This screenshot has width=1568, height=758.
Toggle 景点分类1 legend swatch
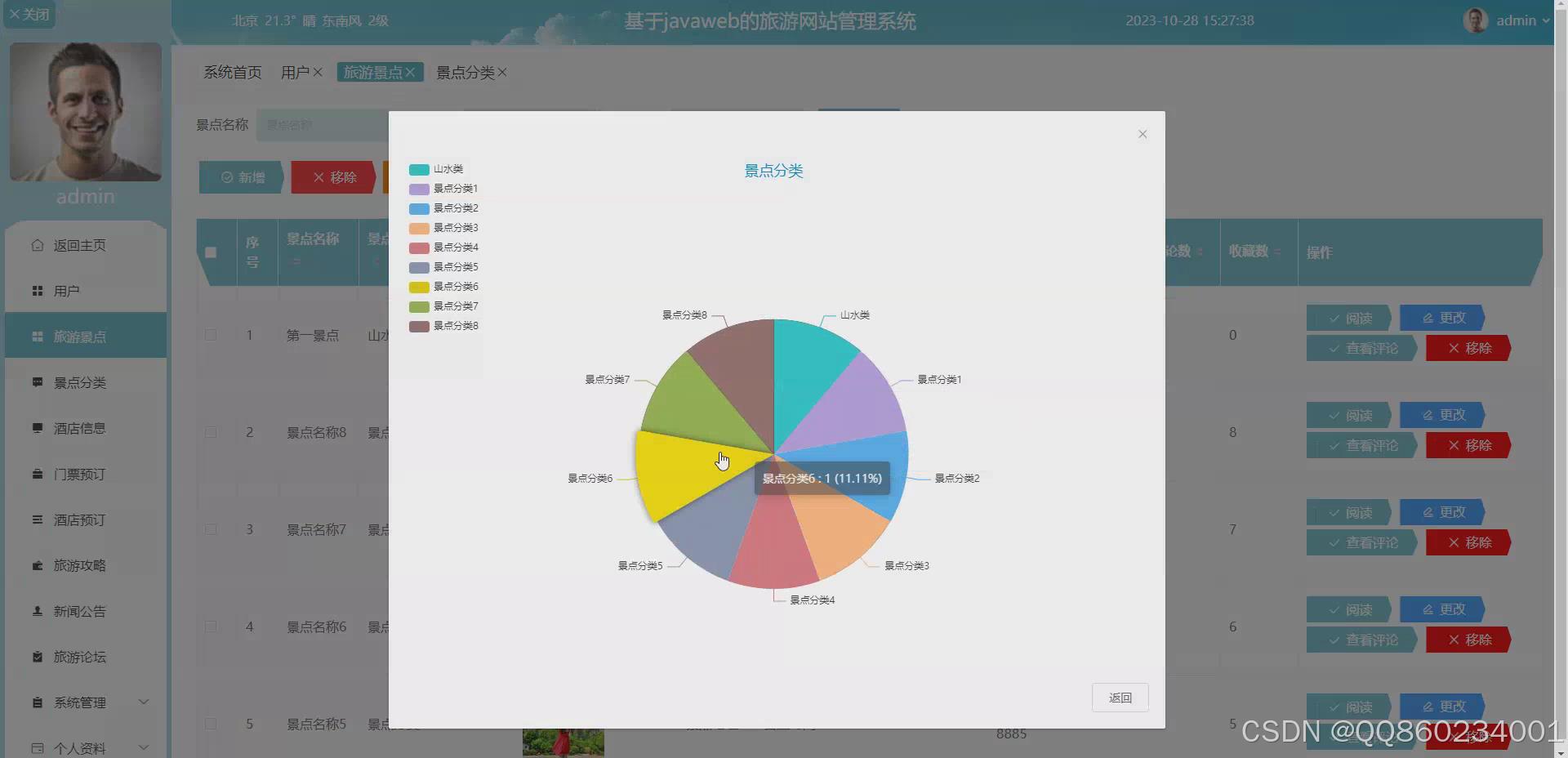click(x=419, y=189)
